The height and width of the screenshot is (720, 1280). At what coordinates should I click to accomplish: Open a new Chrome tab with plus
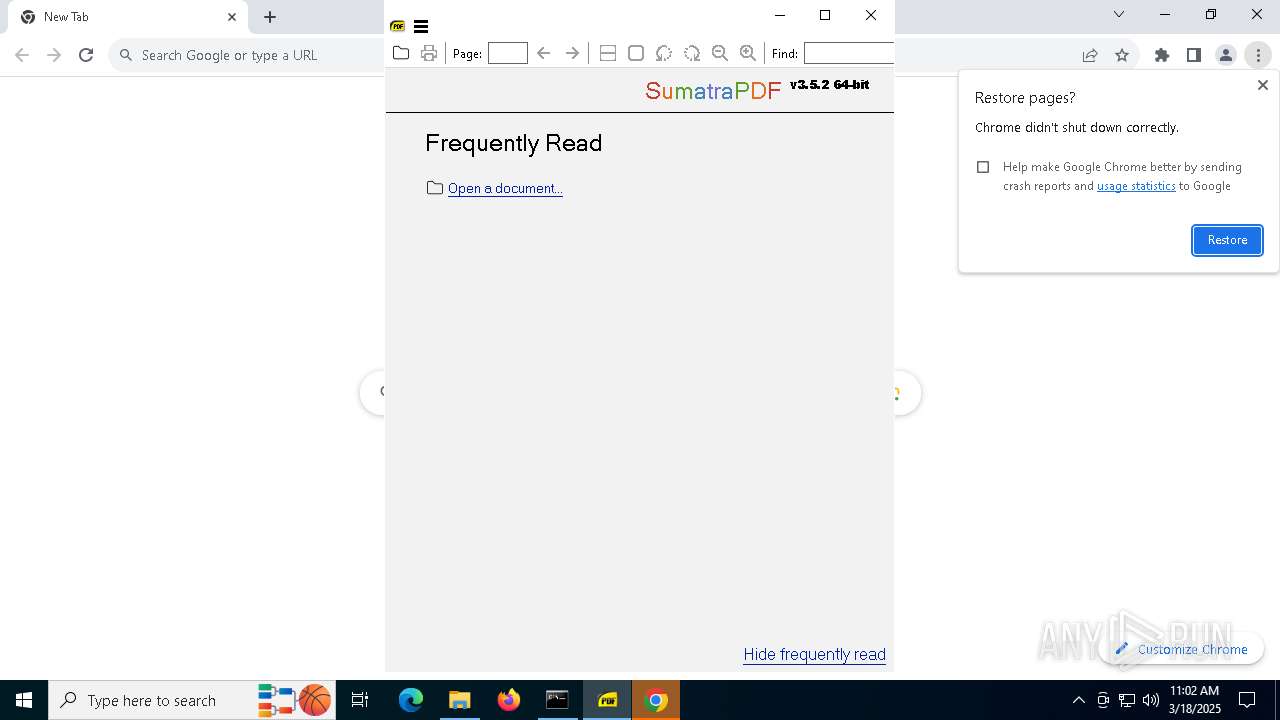[x=270, y=17]
